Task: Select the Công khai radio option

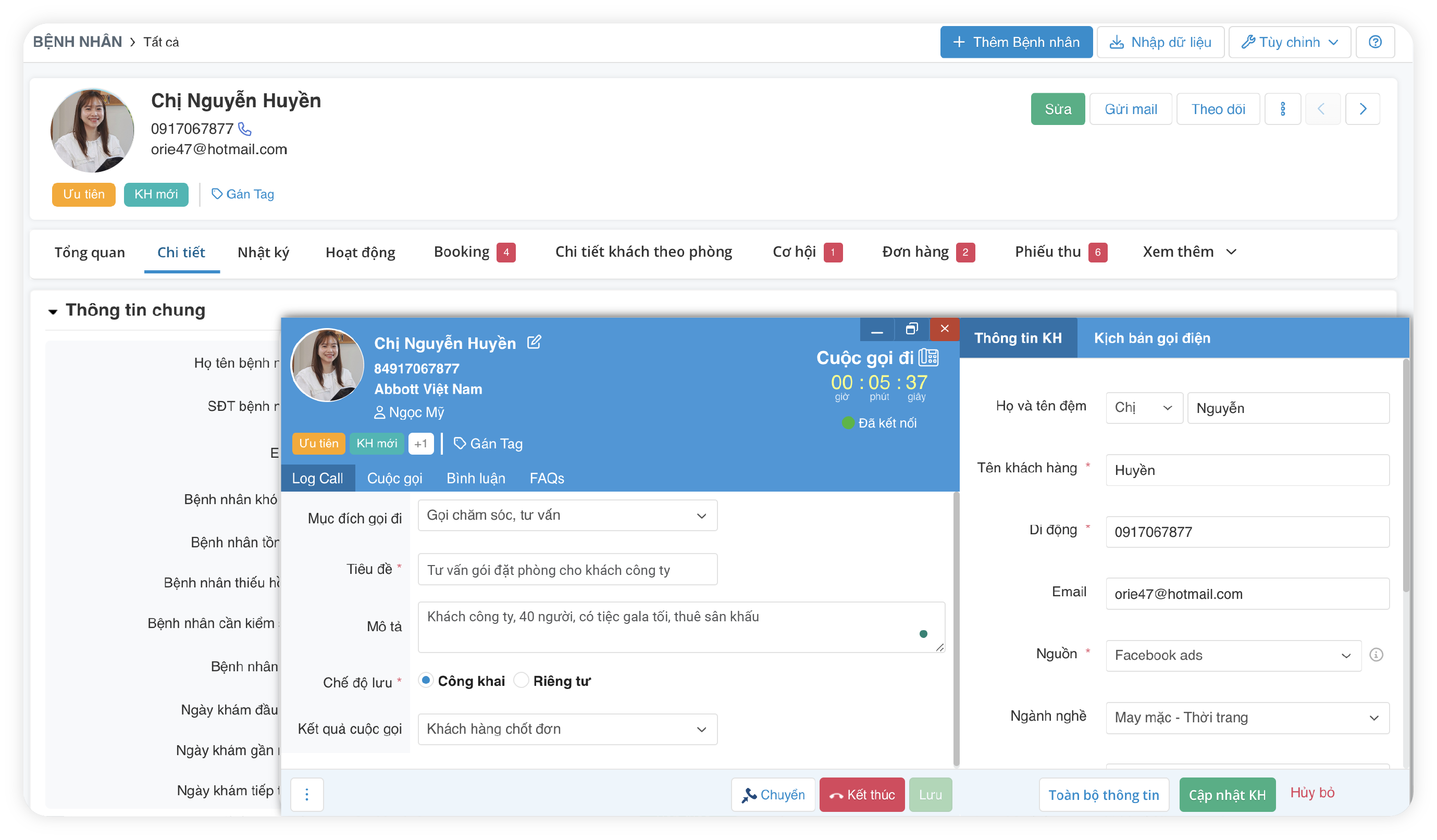Action: point(426,681)
